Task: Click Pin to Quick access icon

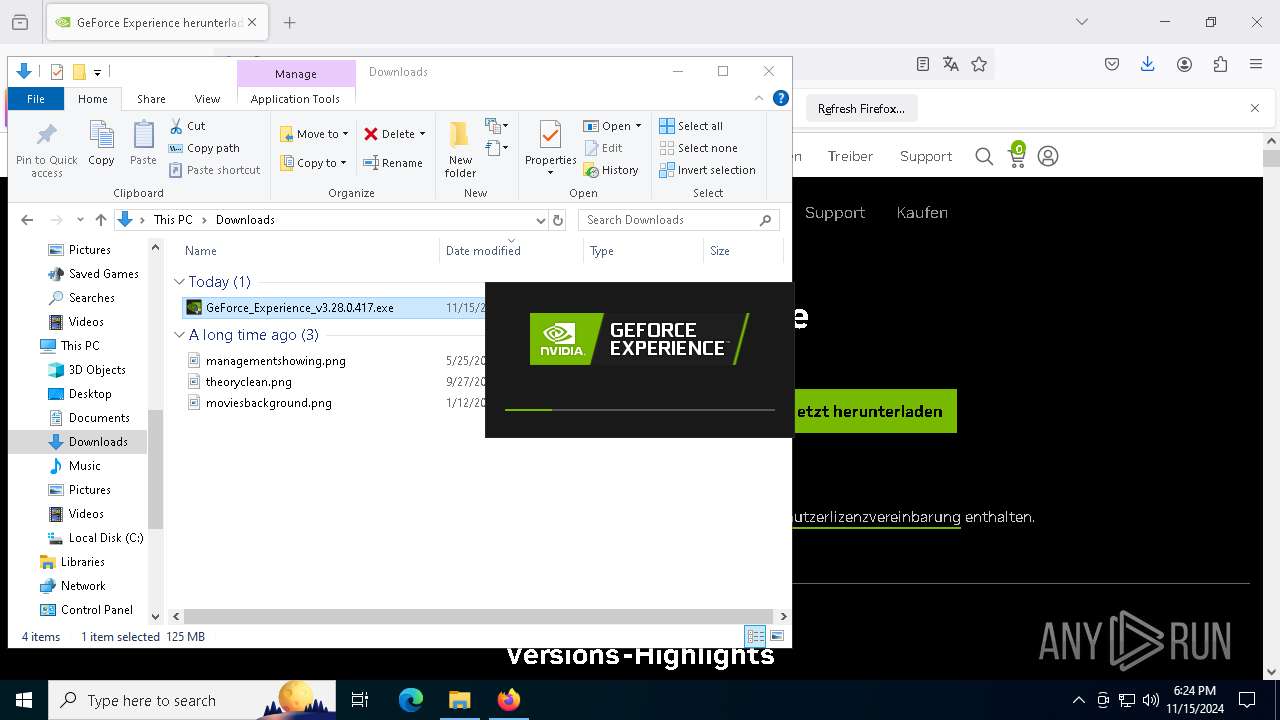Action: (47, 149)
